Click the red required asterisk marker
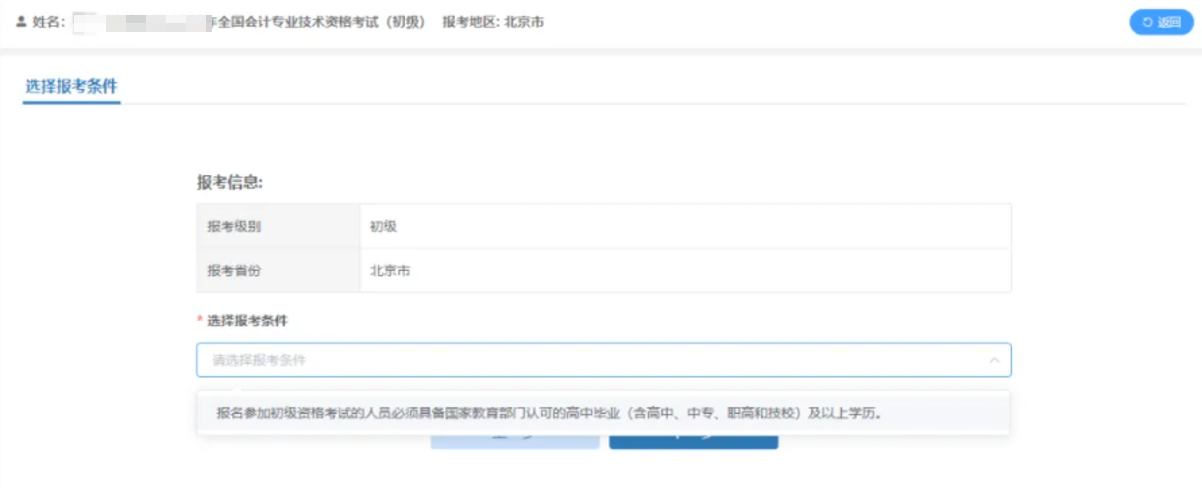 point(200,321)
